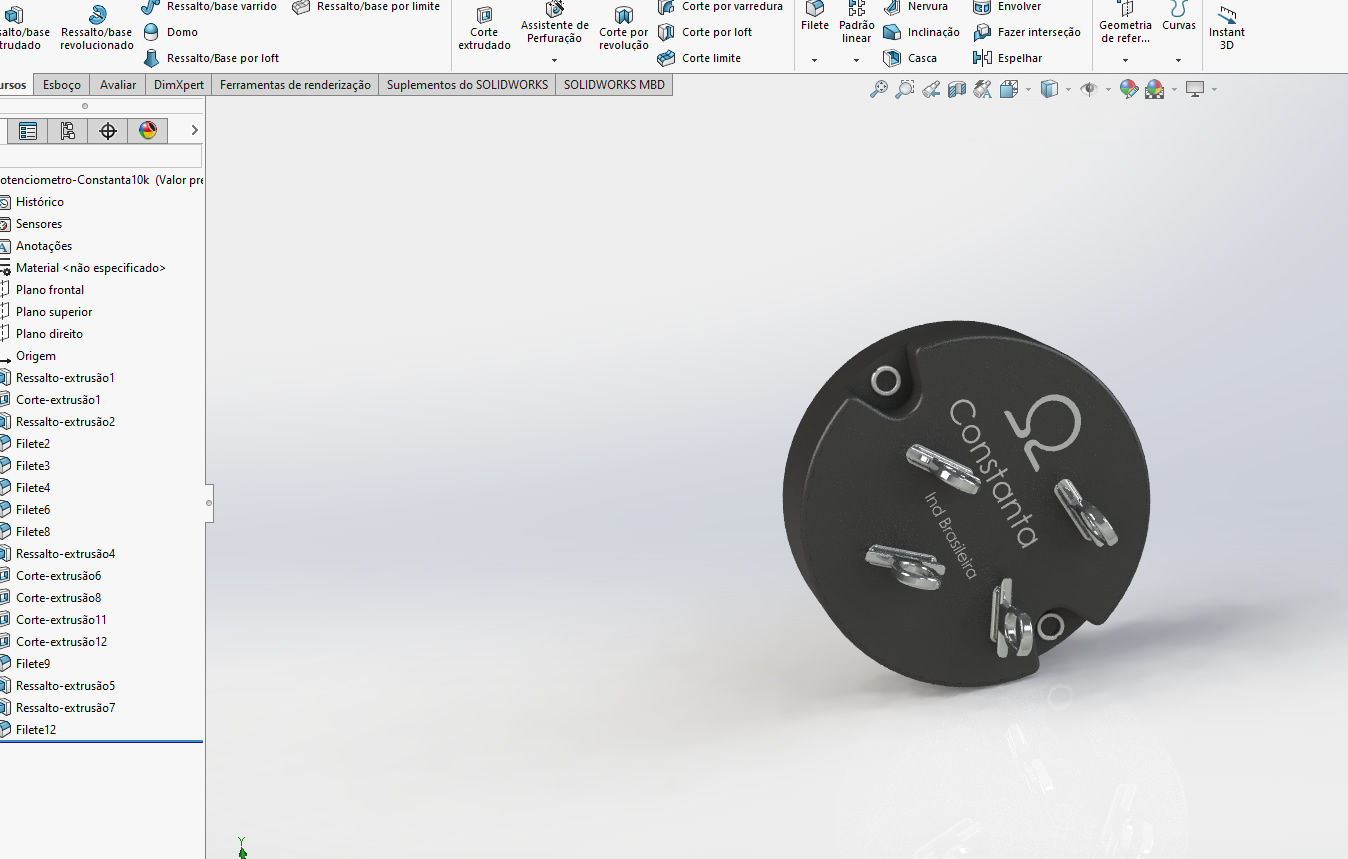1348x859 pixels.
Task: Select Material <não especificado> item
Action: pos(91,268)
